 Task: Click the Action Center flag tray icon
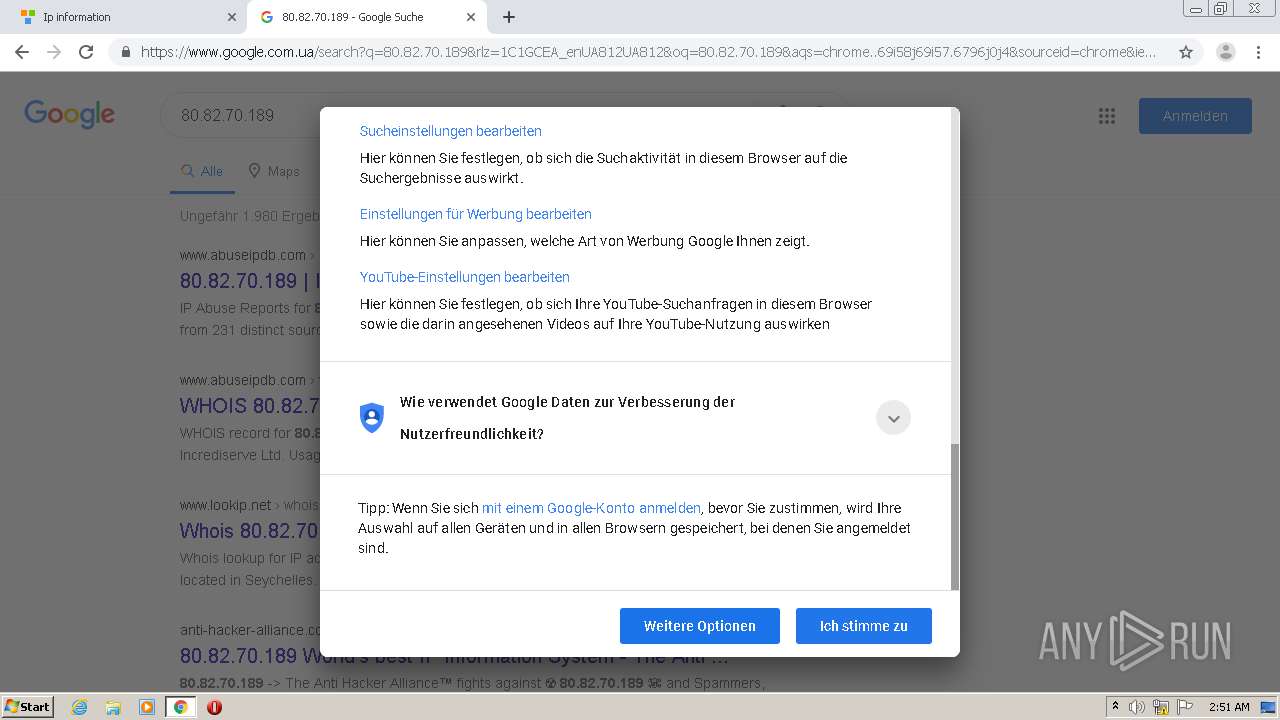tap(1185, 707)
